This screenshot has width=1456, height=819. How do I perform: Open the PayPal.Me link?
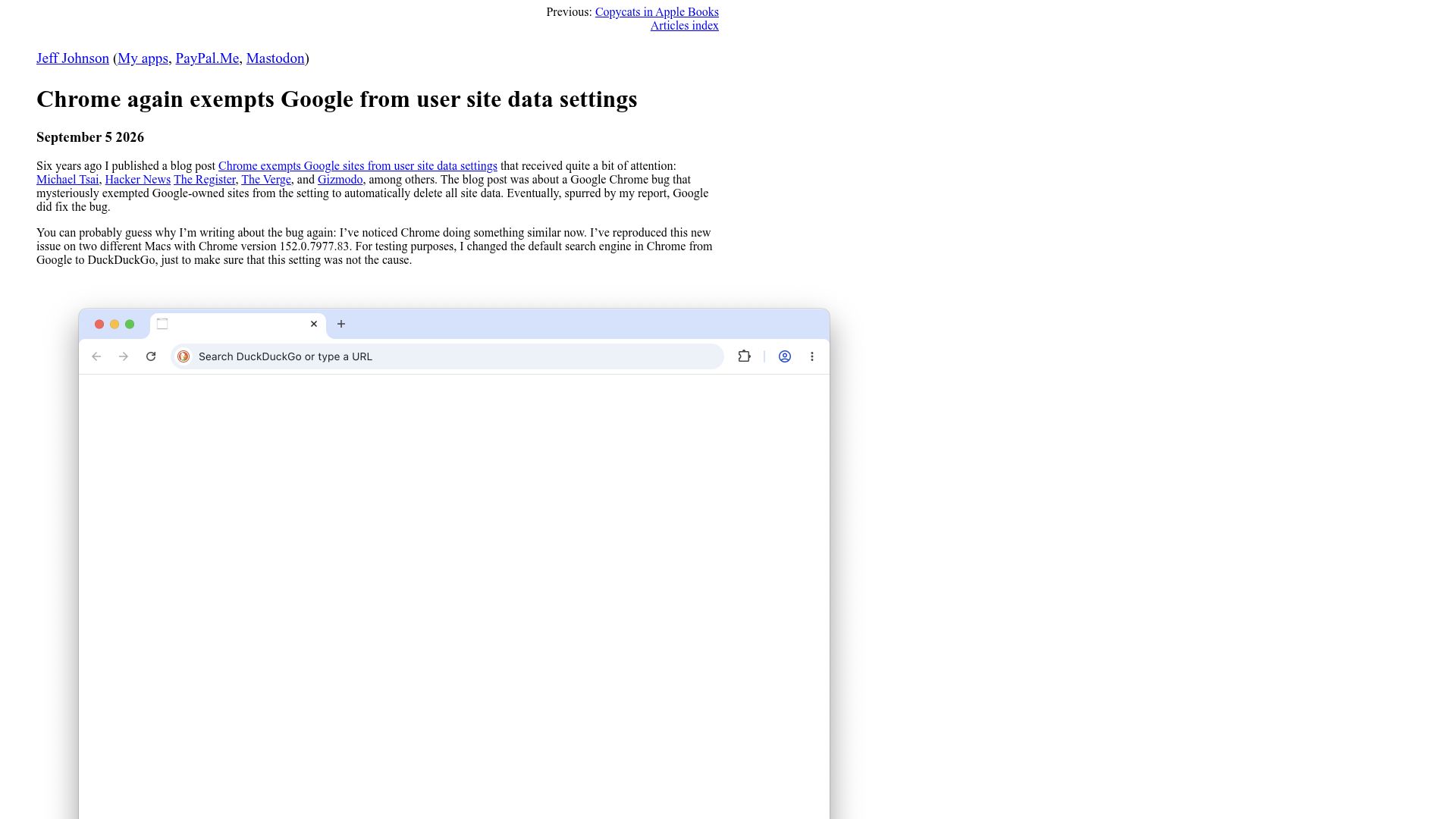[x=207, y=58]
